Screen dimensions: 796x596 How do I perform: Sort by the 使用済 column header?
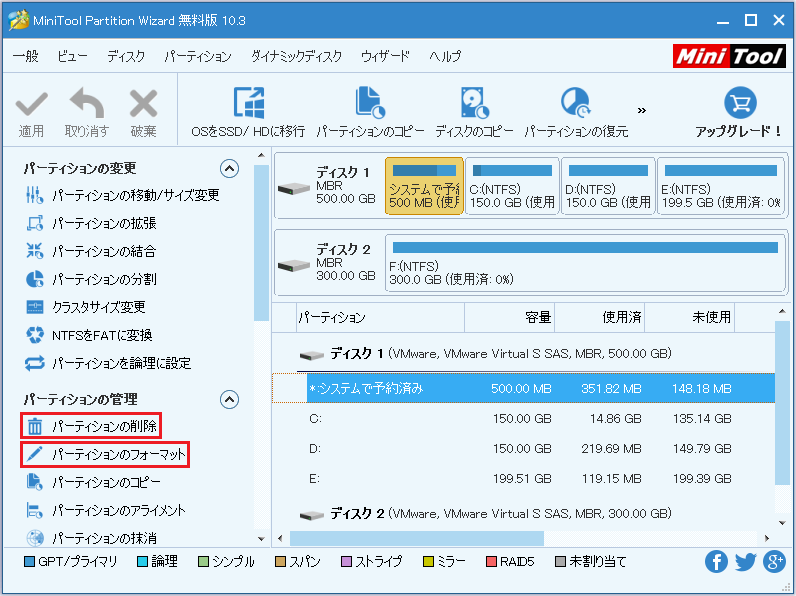[x=600, y=318]
